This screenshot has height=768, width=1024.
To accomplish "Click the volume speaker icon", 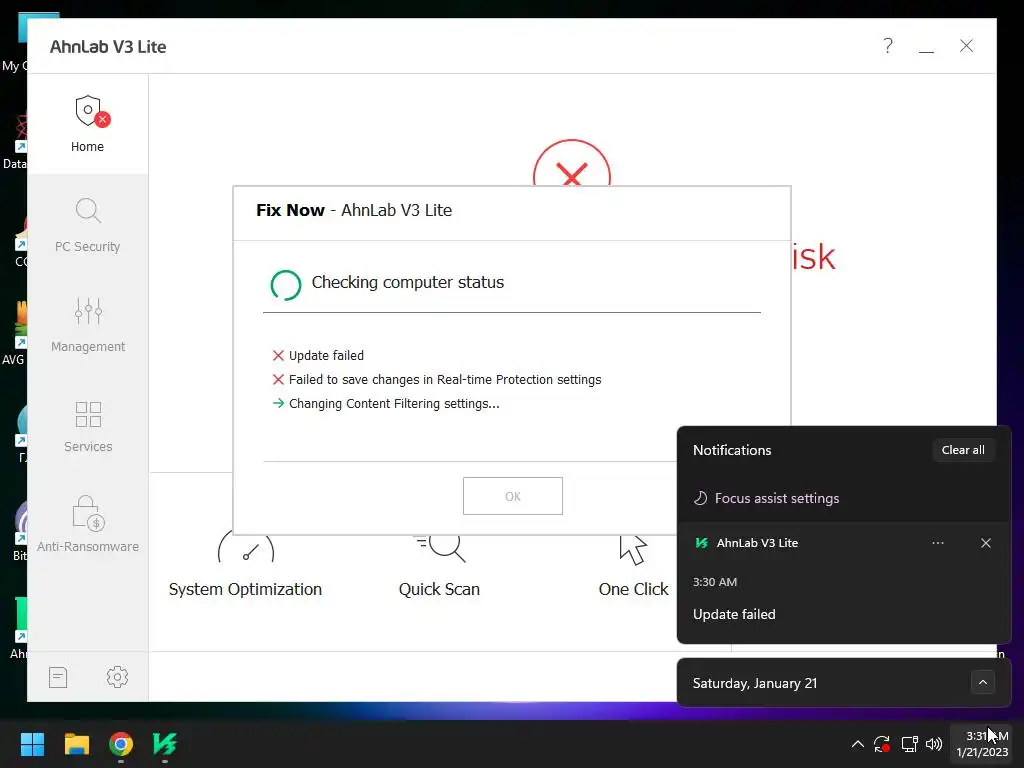I will pos(934,744).
